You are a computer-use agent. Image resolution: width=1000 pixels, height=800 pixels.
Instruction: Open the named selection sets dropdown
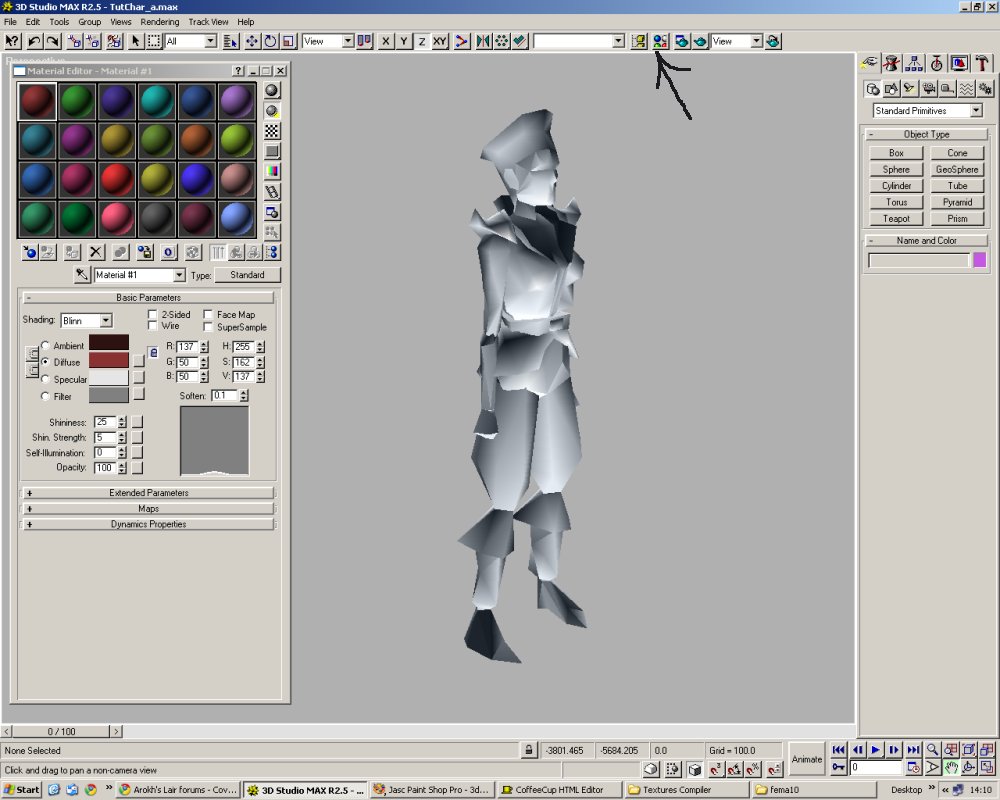[x=618, y=41]
